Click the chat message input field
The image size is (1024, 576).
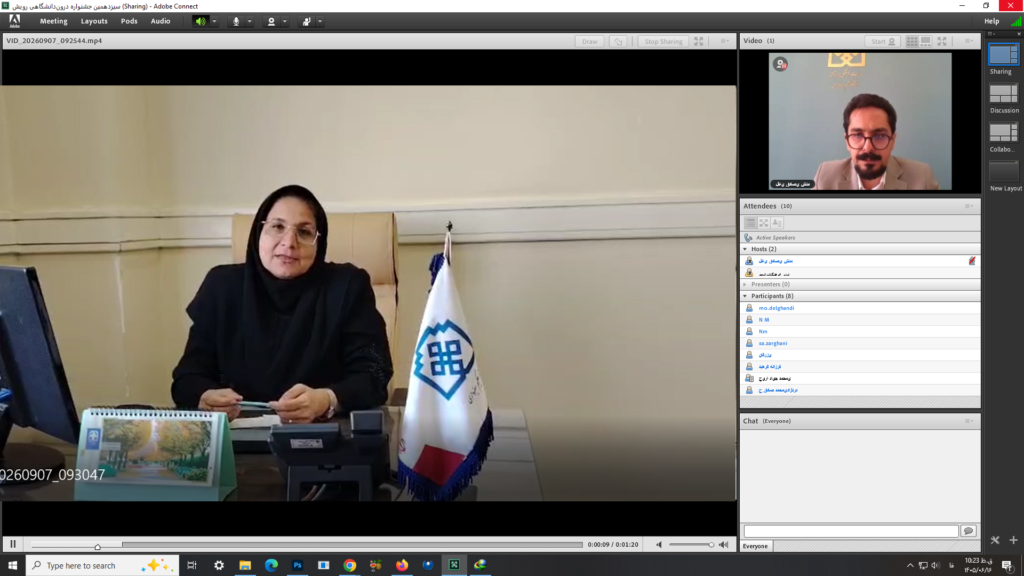850,531
